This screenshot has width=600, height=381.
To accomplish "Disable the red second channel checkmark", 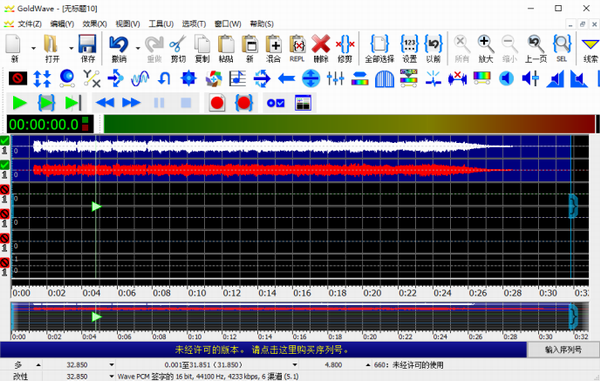I will coord(5,165).
